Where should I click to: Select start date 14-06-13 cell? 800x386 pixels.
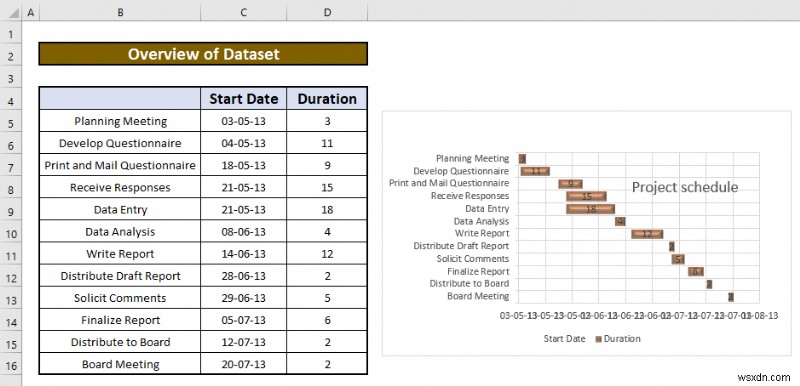244,254
